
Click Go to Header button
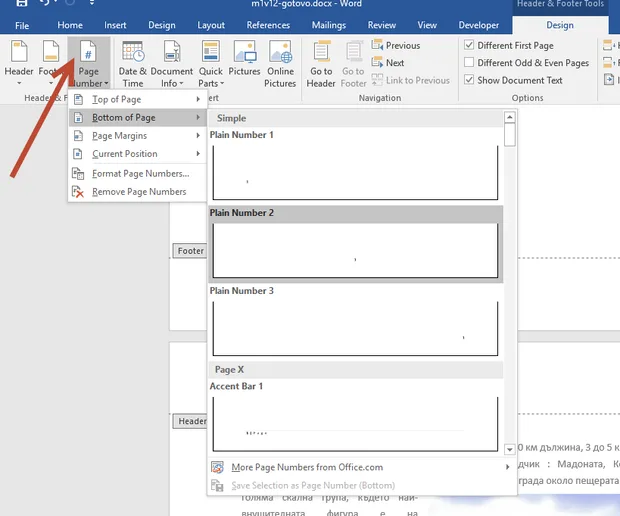[x=321, y=63]
